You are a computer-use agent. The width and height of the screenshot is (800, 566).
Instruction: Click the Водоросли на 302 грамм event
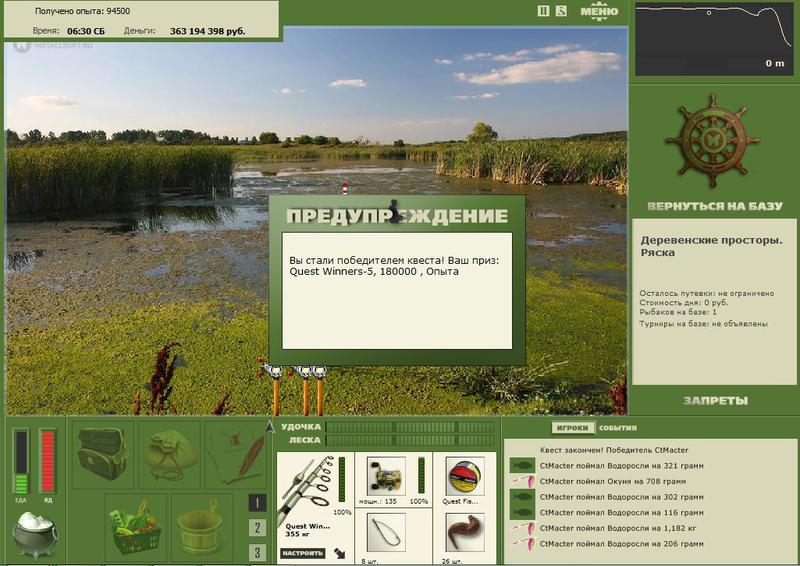pos(621,497)
